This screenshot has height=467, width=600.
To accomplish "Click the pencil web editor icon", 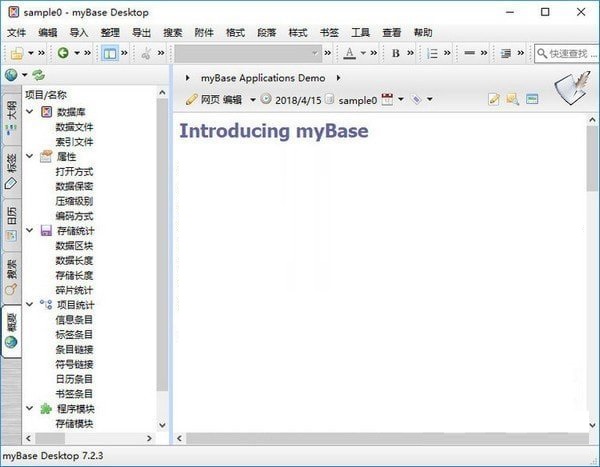I will coord(191,100).
